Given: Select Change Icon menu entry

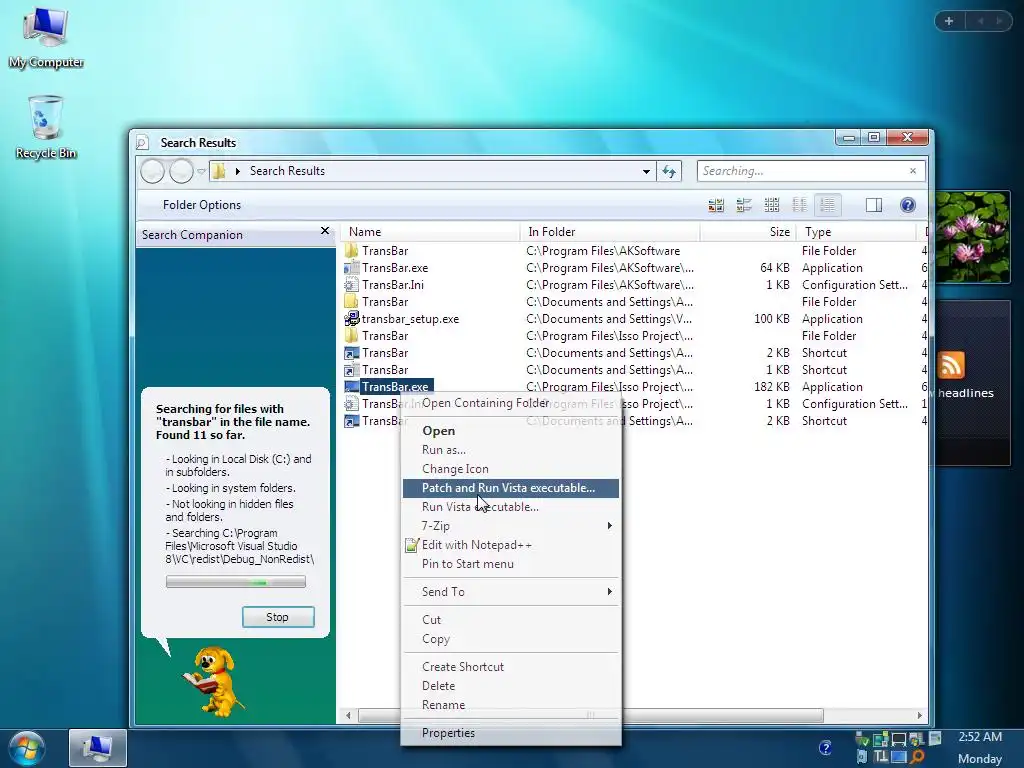Looking at the screenshot, I should click(x=511, y=469).
